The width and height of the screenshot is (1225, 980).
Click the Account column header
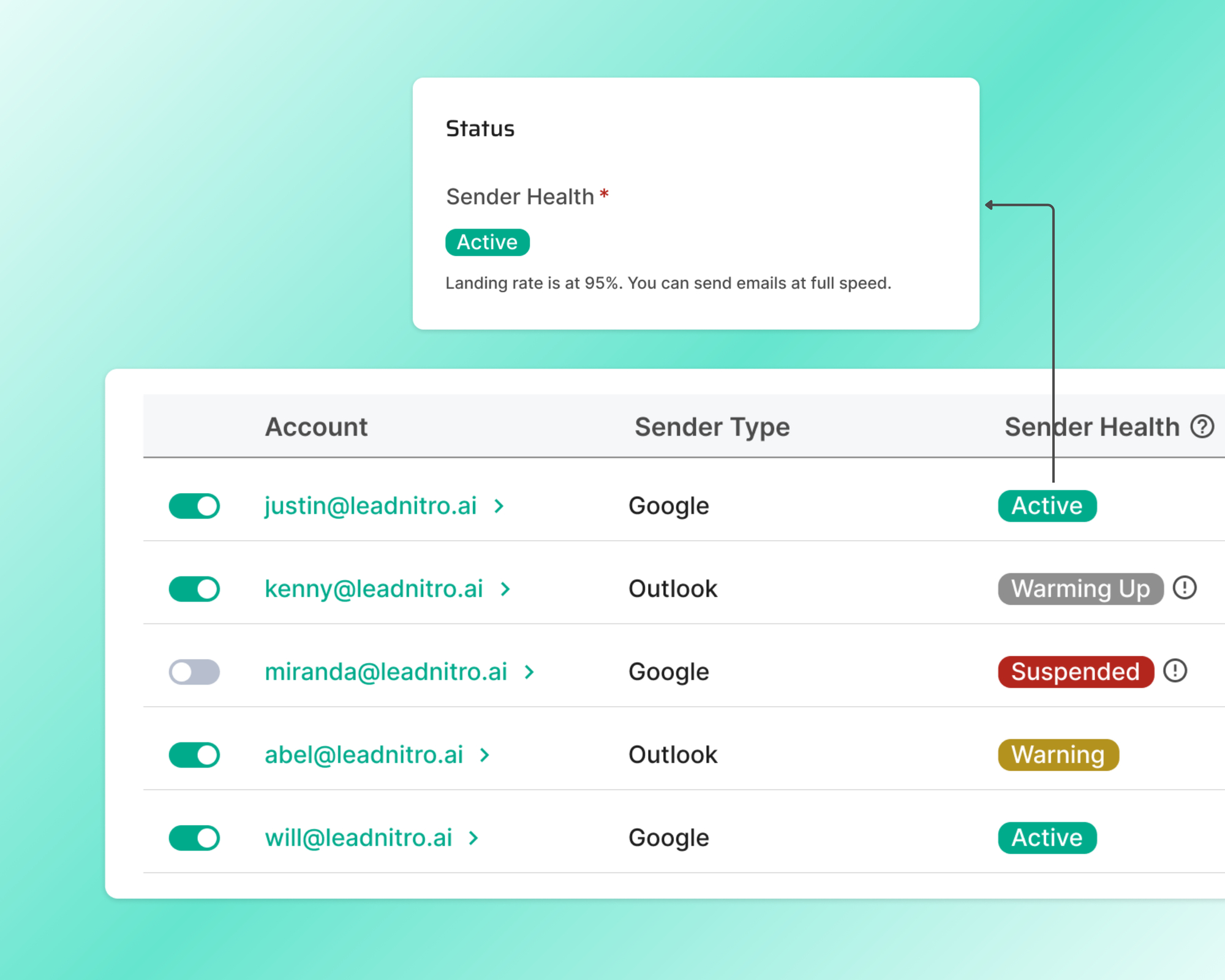[316, 427]
